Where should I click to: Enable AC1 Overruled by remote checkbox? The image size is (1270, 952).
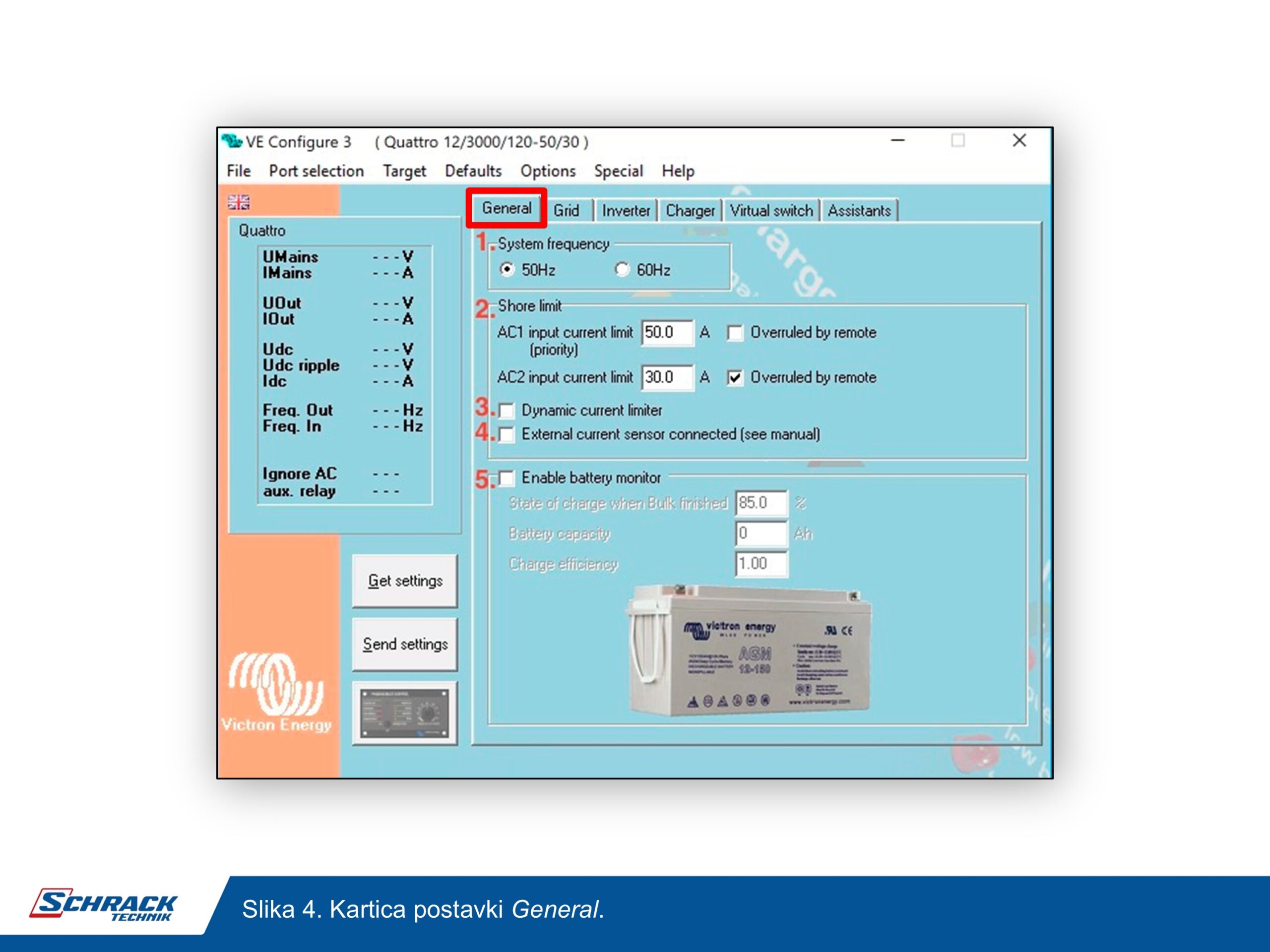[735, 333]
